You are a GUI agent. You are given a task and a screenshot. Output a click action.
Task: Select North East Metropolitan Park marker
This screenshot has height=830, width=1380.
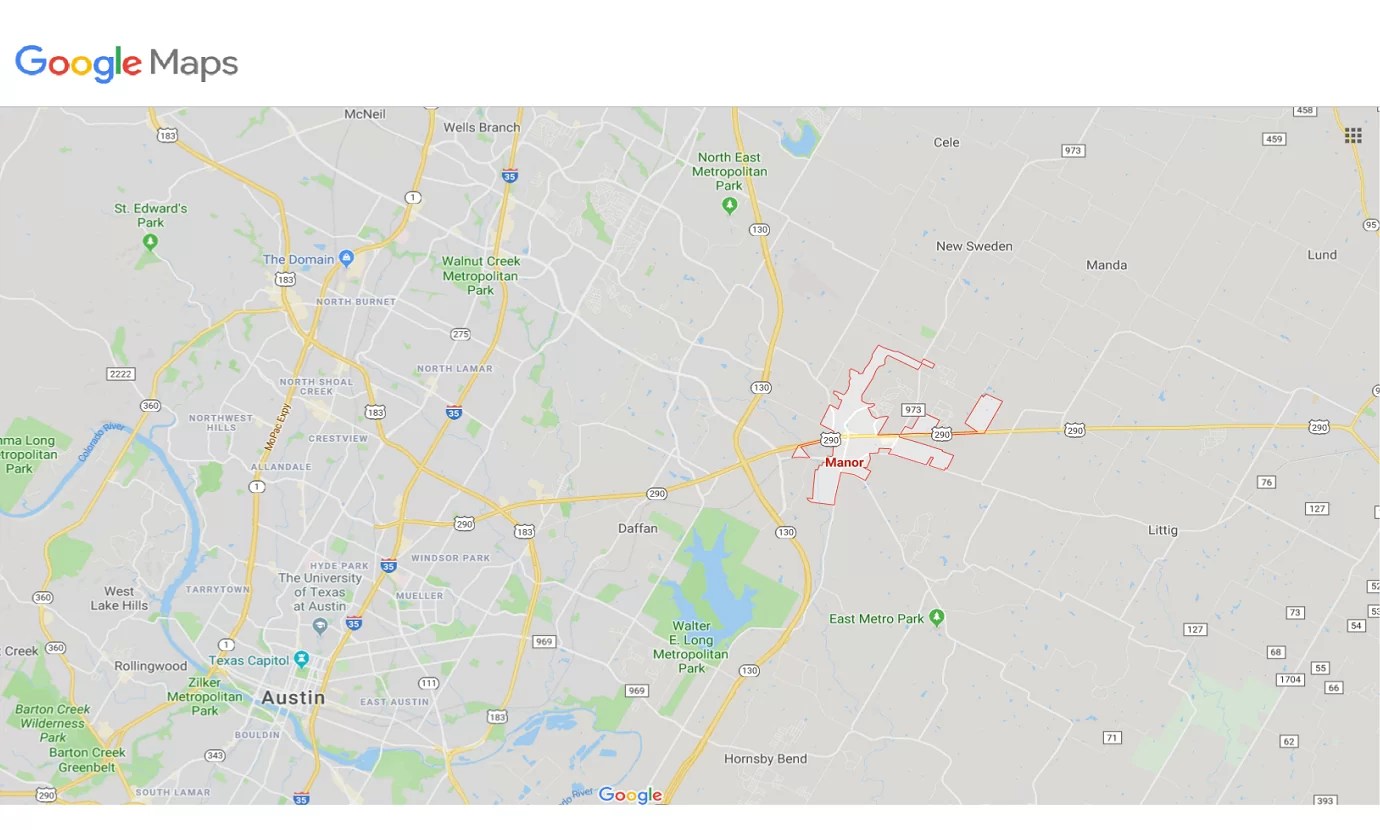[x=729, y=205]
